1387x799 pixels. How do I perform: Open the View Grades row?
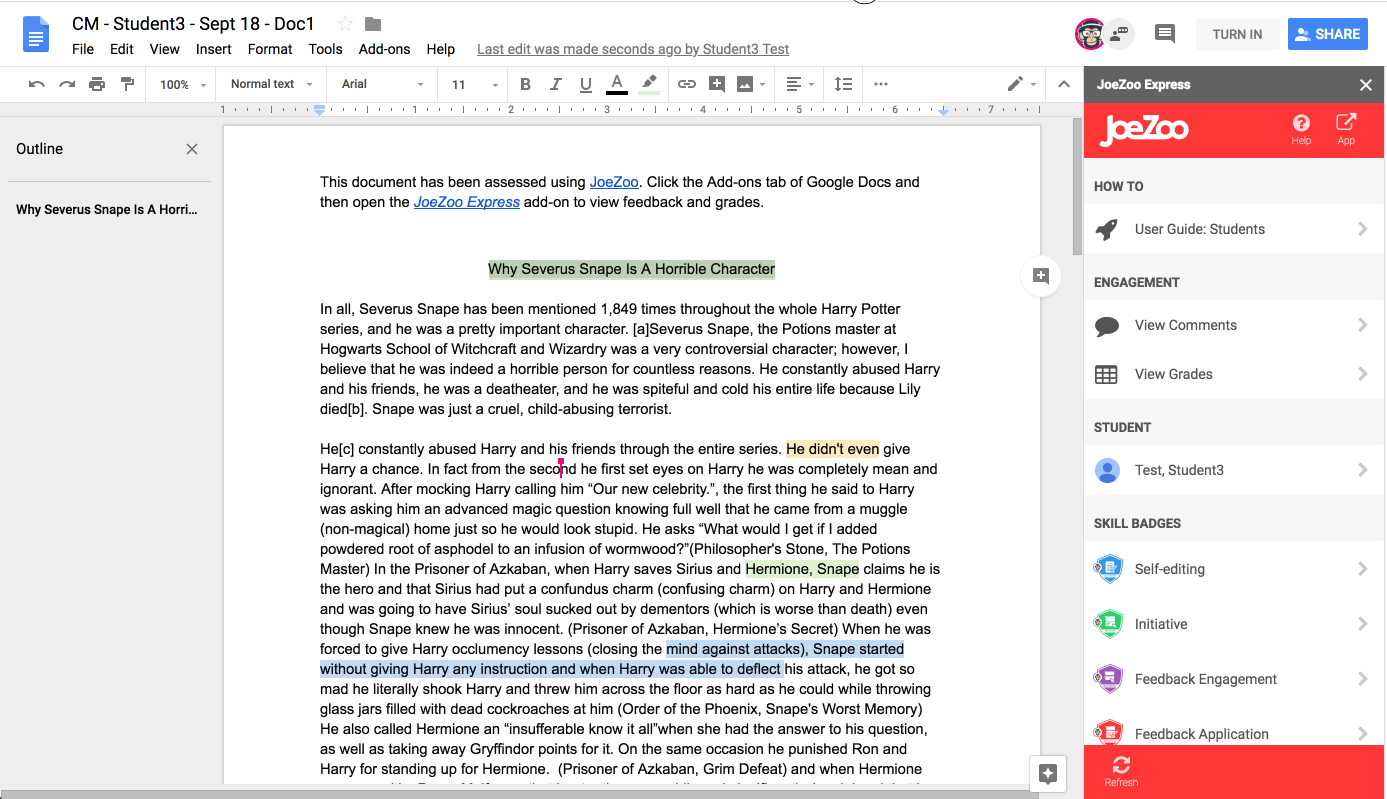click(1234, 374)
